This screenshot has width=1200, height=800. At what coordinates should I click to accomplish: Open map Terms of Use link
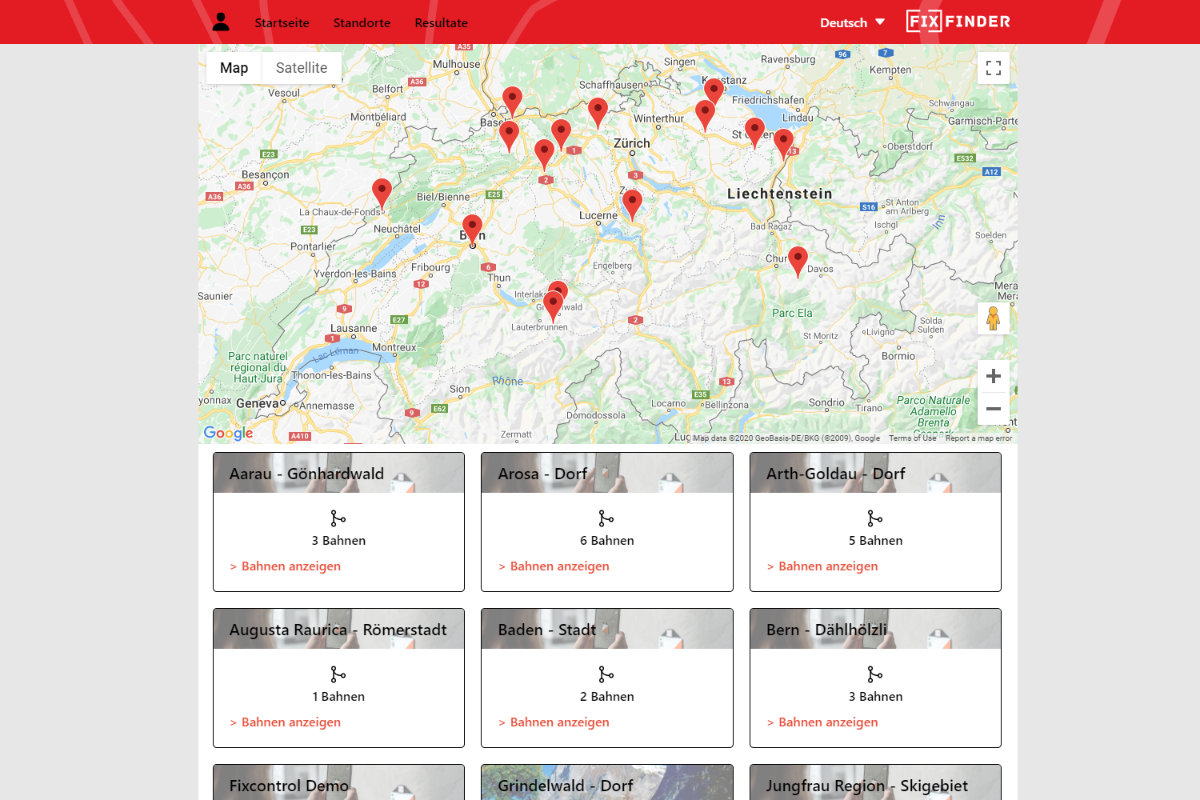pyautogui.click(x=913, y=438)
